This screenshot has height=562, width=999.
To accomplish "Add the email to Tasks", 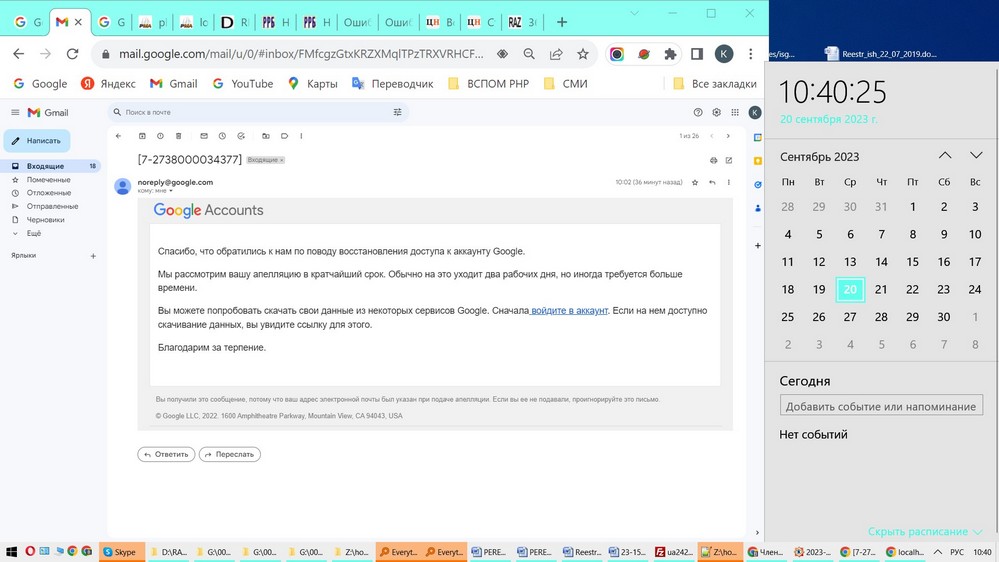I will (x=241, y=136).
